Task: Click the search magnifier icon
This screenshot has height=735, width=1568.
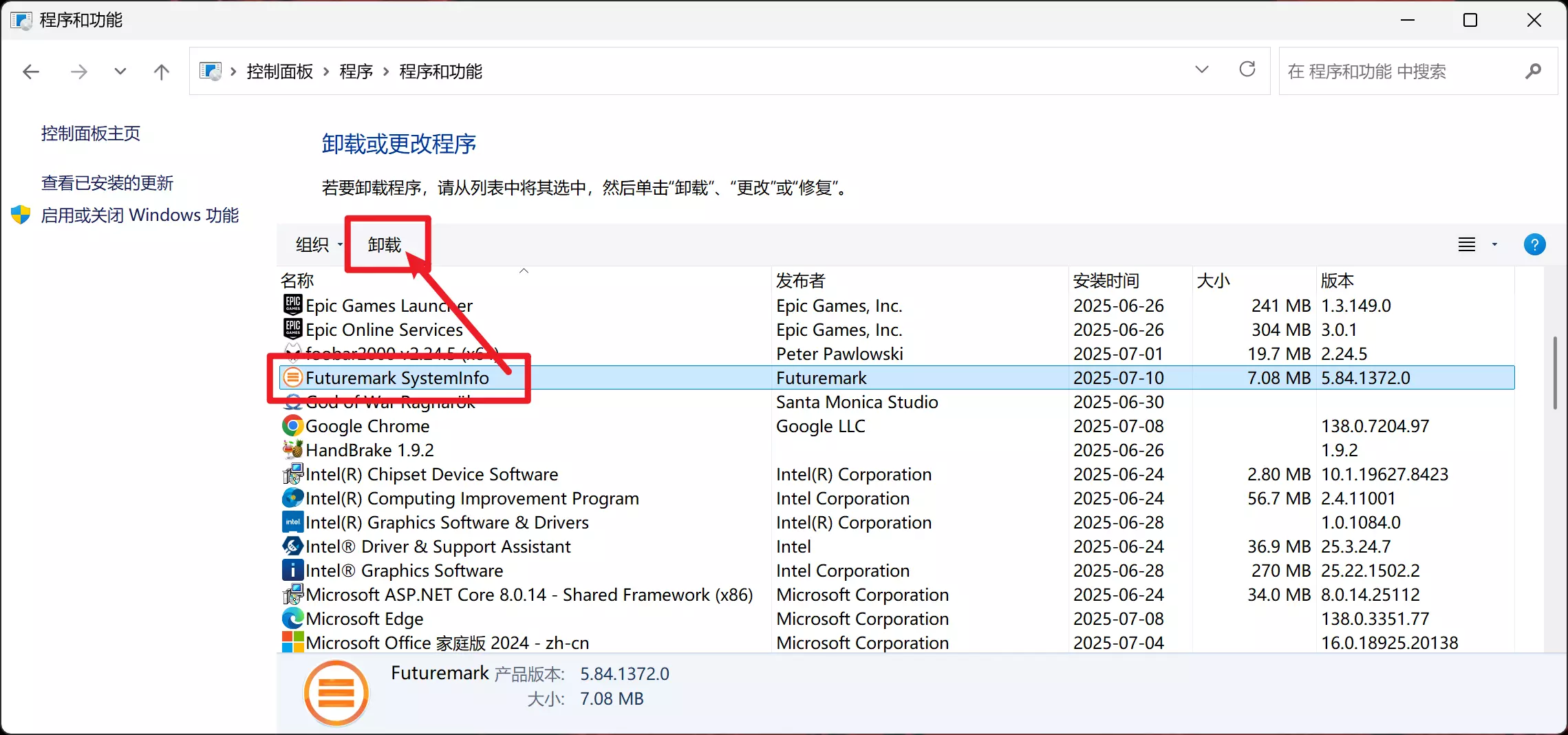Action: point(1533,71)
